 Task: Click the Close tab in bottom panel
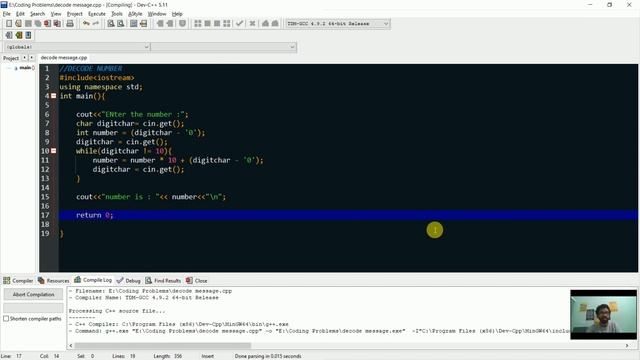(x=197, y=280)
